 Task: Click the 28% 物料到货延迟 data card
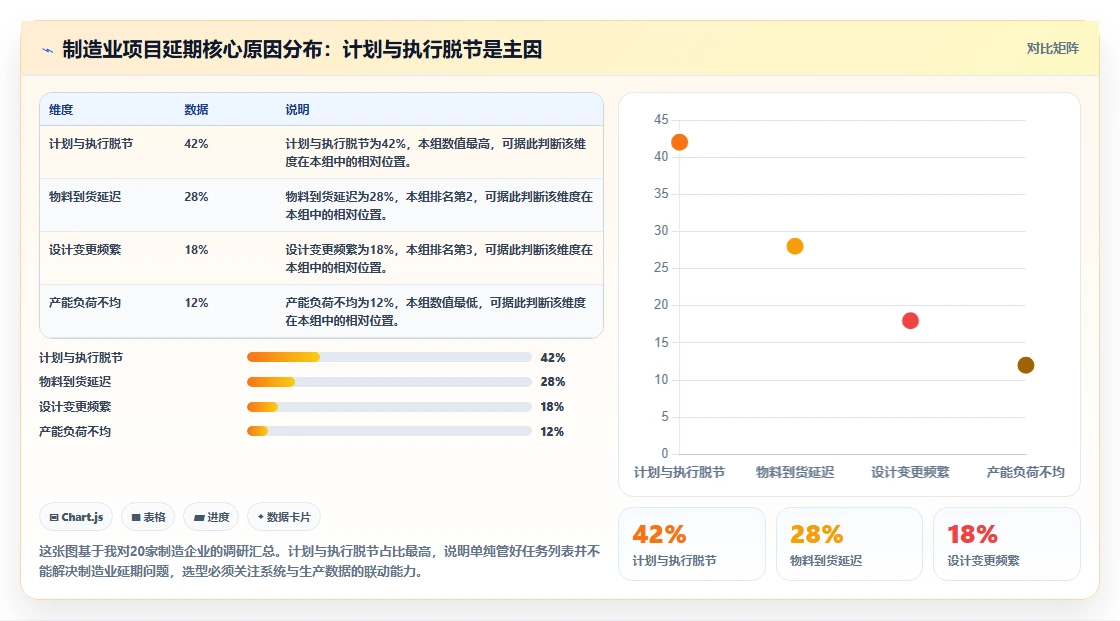click(x=849, y=544)
